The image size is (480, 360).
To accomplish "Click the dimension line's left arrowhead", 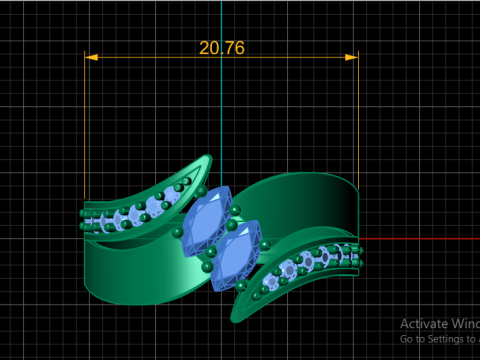I will pyautogui.click(x=91, y=57).
